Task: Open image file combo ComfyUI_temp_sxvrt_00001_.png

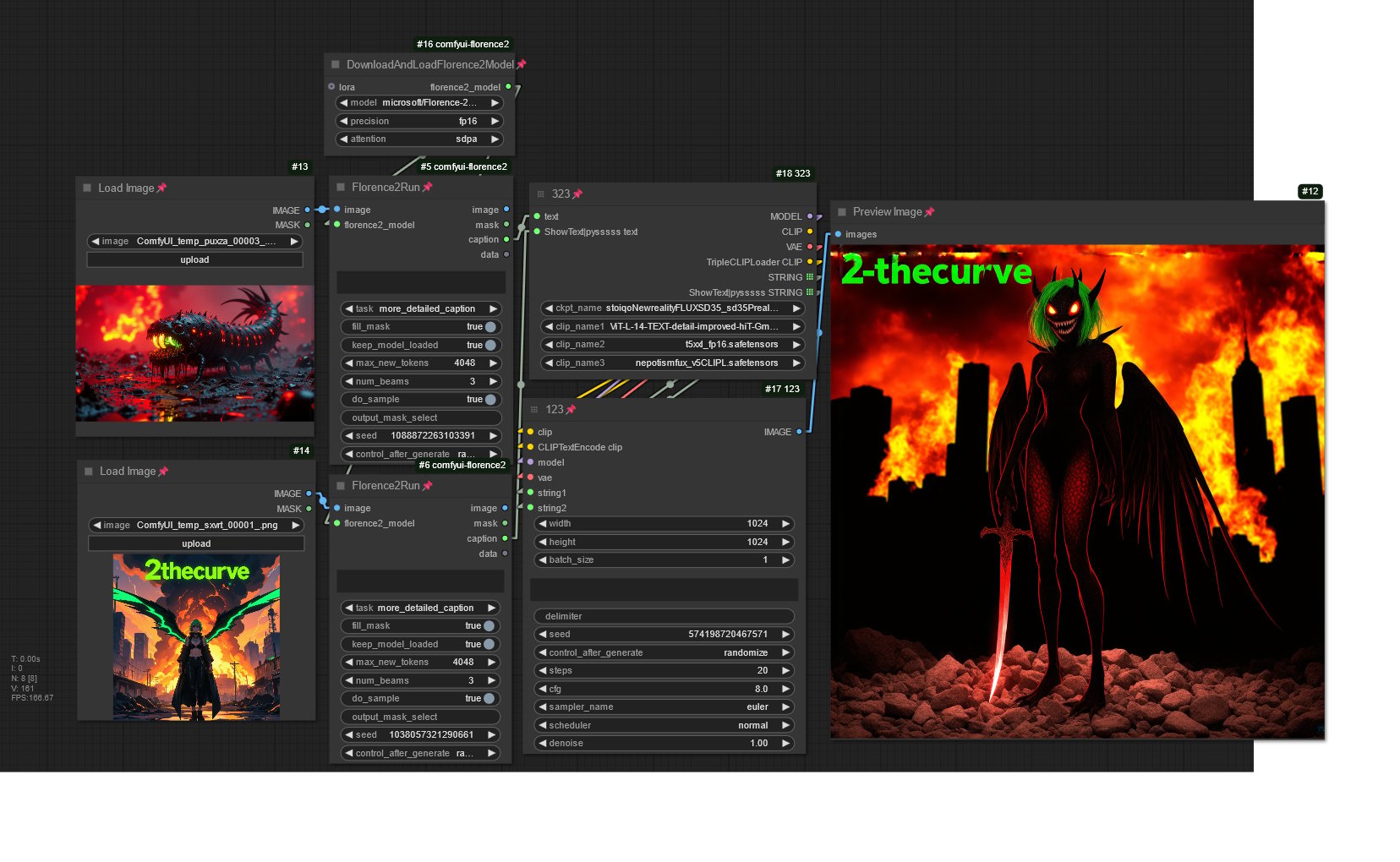Action: (x=196, y=525)
